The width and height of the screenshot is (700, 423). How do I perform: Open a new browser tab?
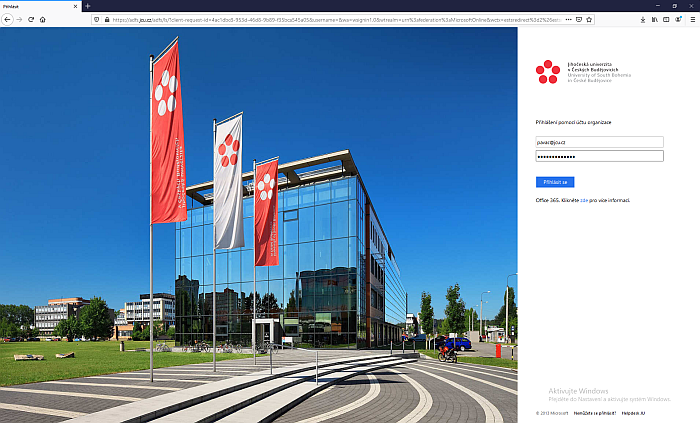88,6
